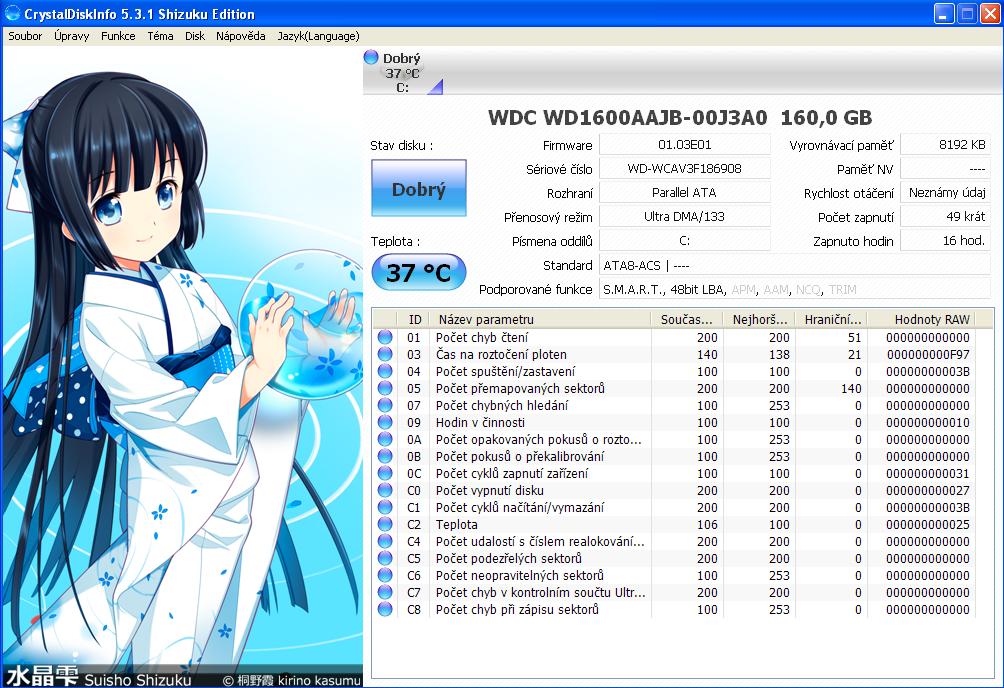
Task: Open the Nápověda menu
Action: pyautogui.click(x=241, y=36)
